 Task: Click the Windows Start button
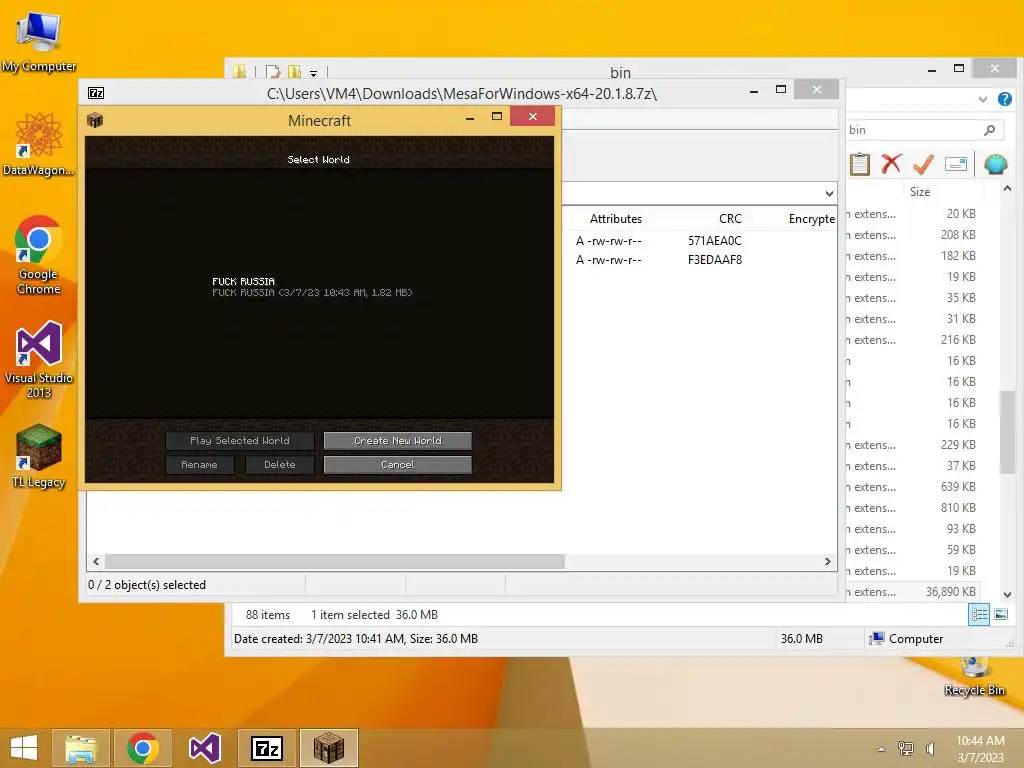pos(24,748)
